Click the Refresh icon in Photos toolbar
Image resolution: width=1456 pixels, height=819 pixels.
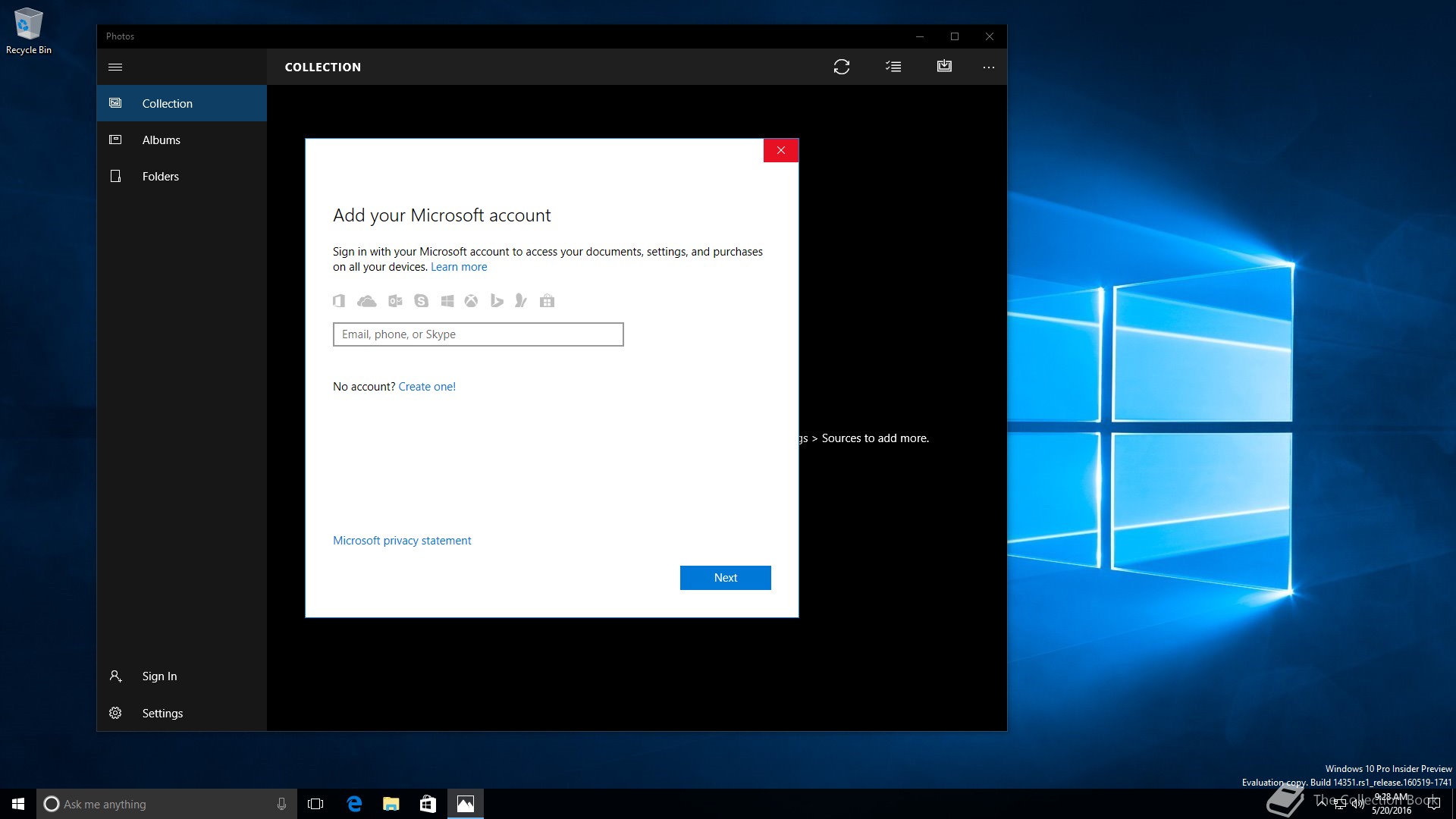point(841,67)
